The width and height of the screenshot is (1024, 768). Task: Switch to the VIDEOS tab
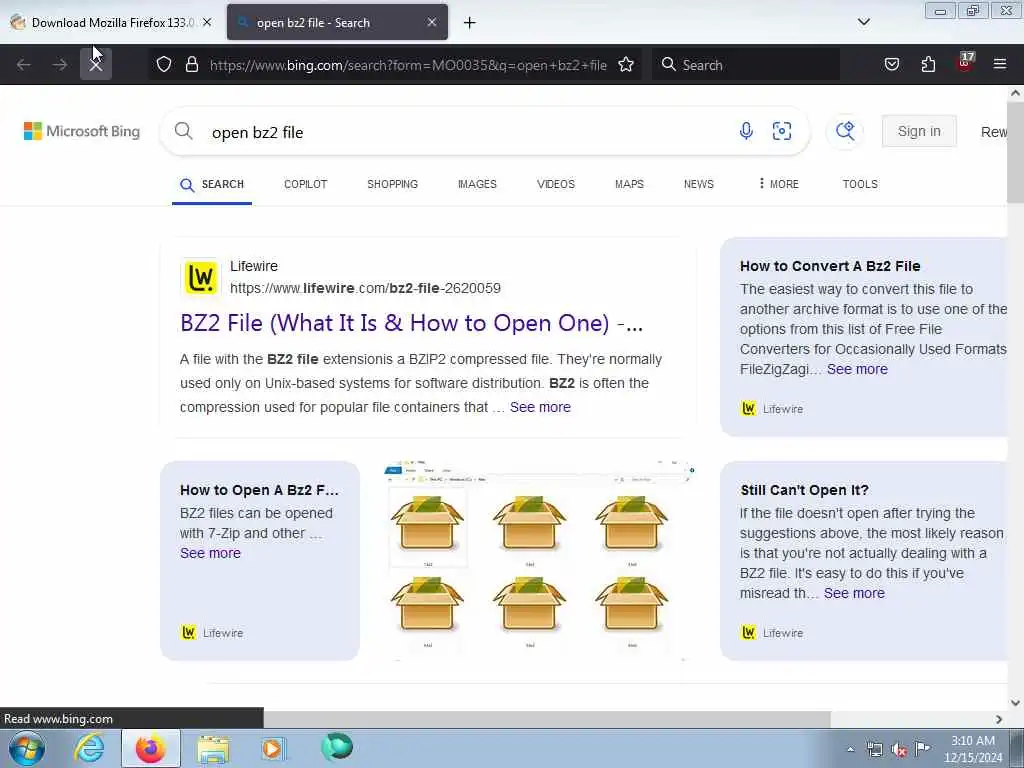(x=556, y=184)
